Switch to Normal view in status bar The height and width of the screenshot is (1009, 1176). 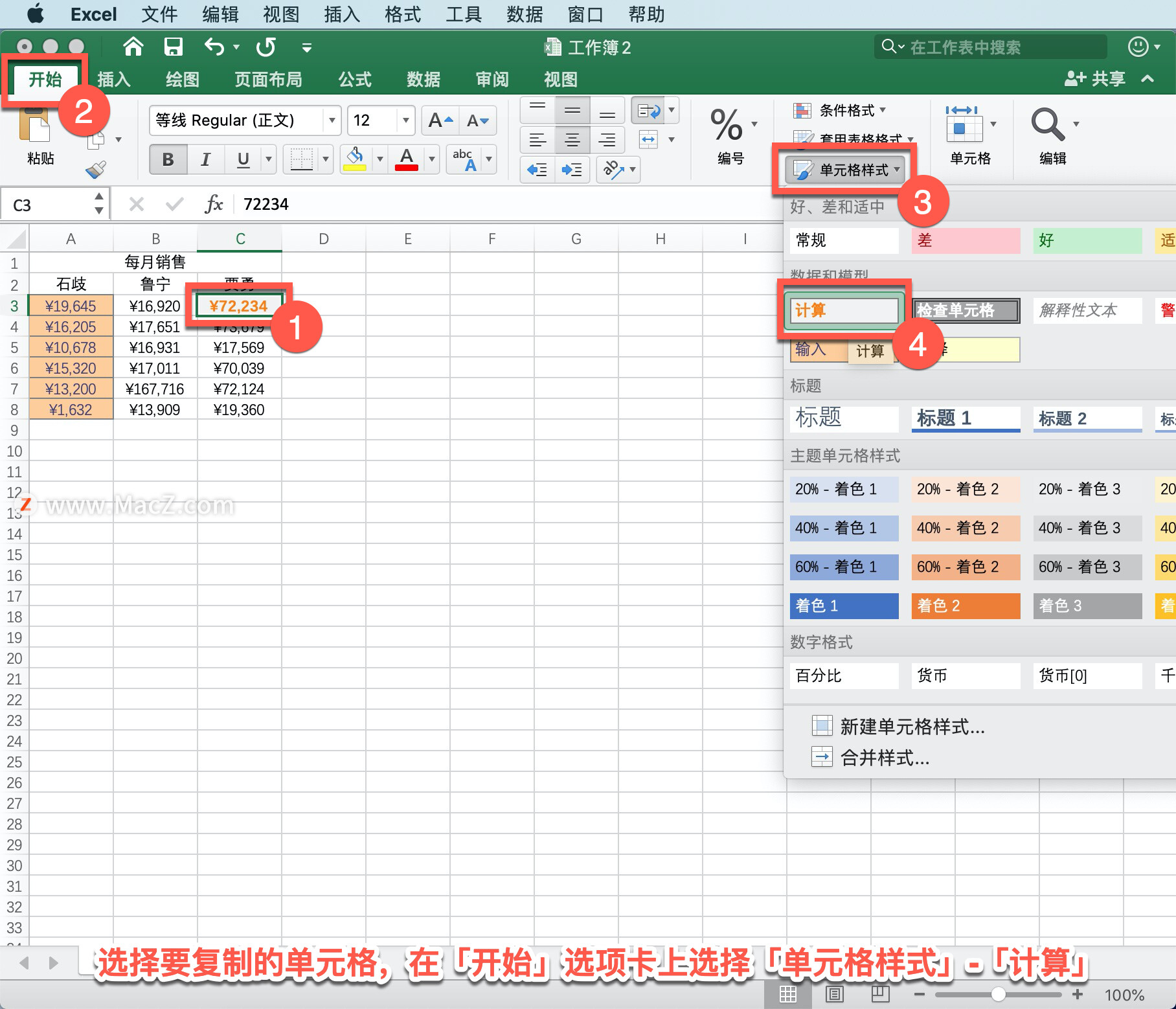(788, 995)
